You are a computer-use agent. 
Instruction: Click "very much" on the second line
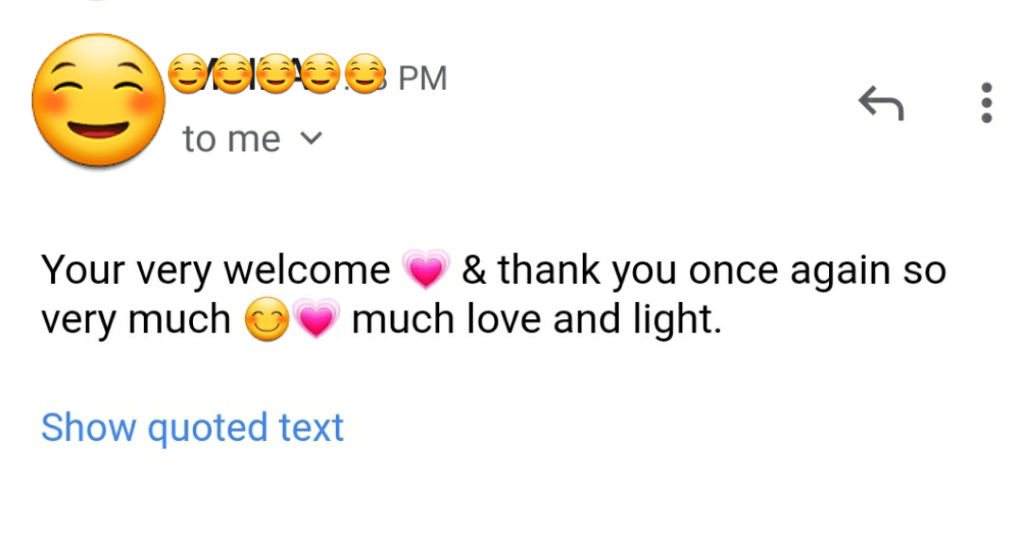(x=135, y=322)
